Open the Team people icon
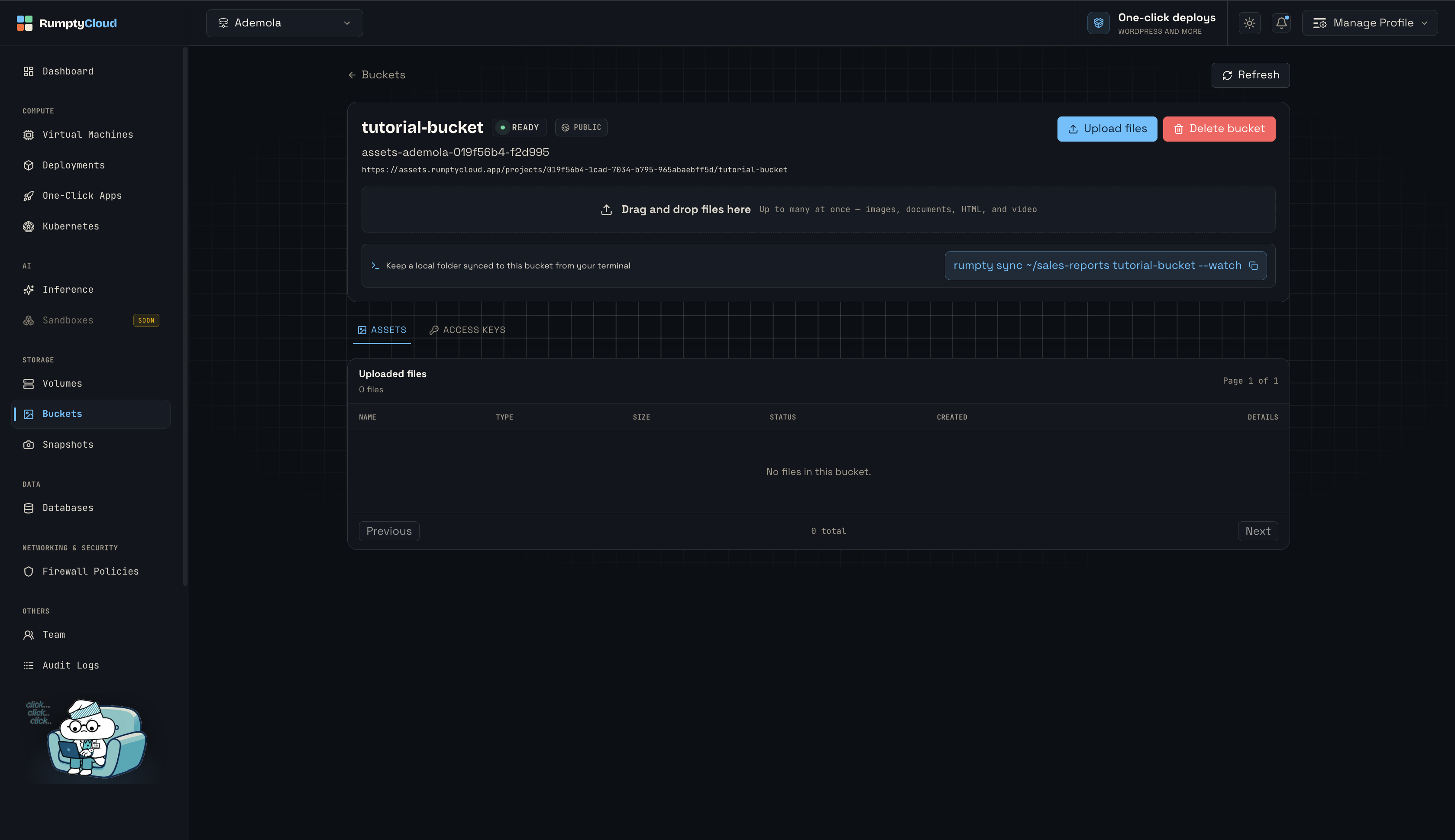1455x840 pixels. [28, 635]
